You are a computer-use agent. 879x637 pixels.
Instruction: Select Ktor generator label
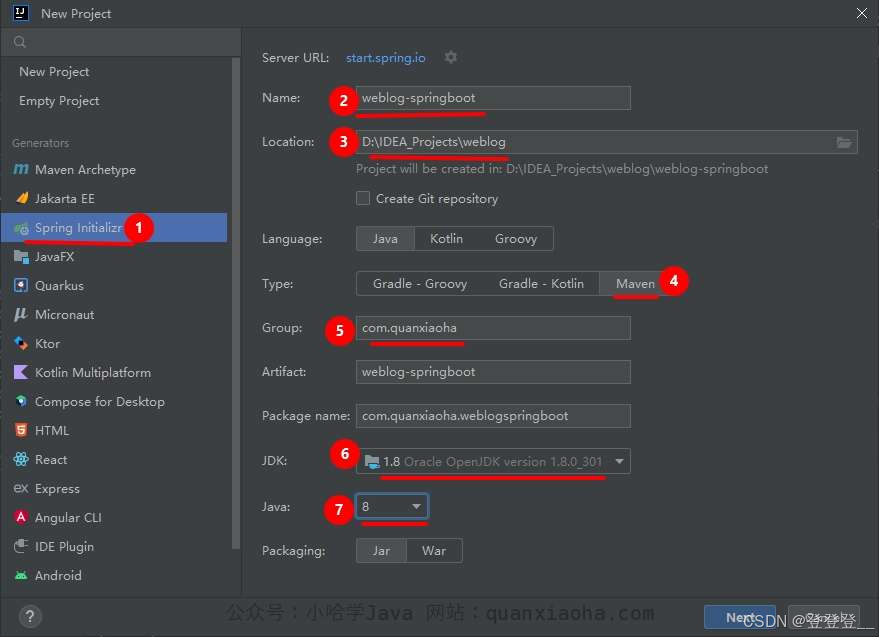point(47,343)
